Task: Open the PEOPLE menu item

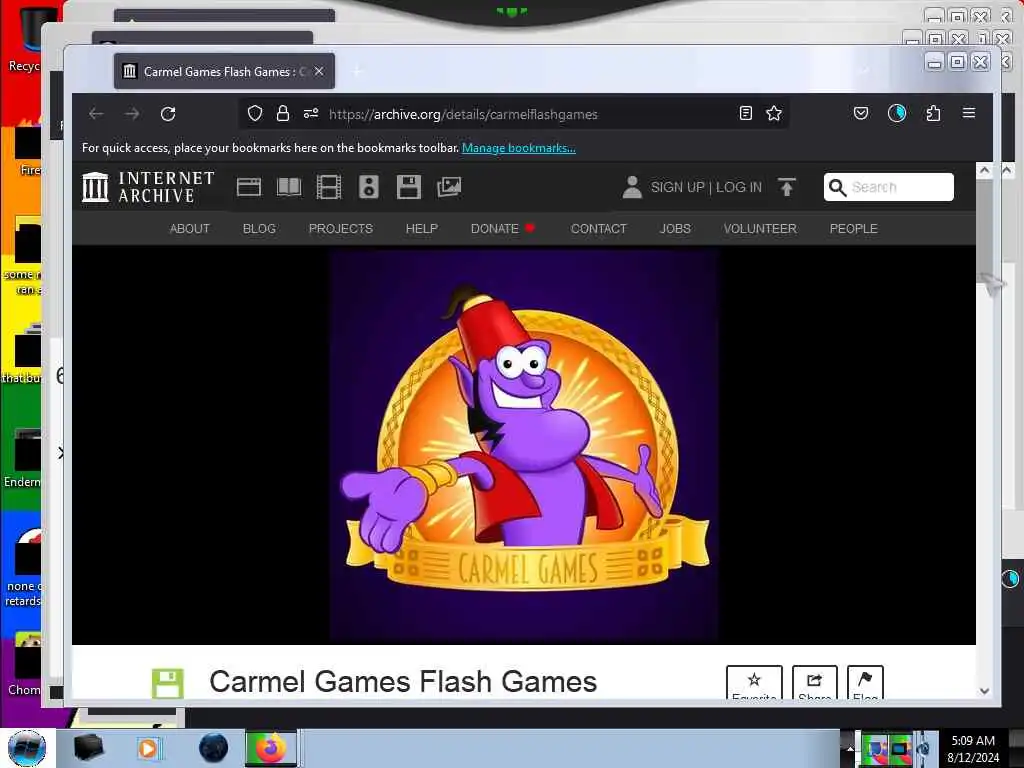Action: click(x=853, y=229)
